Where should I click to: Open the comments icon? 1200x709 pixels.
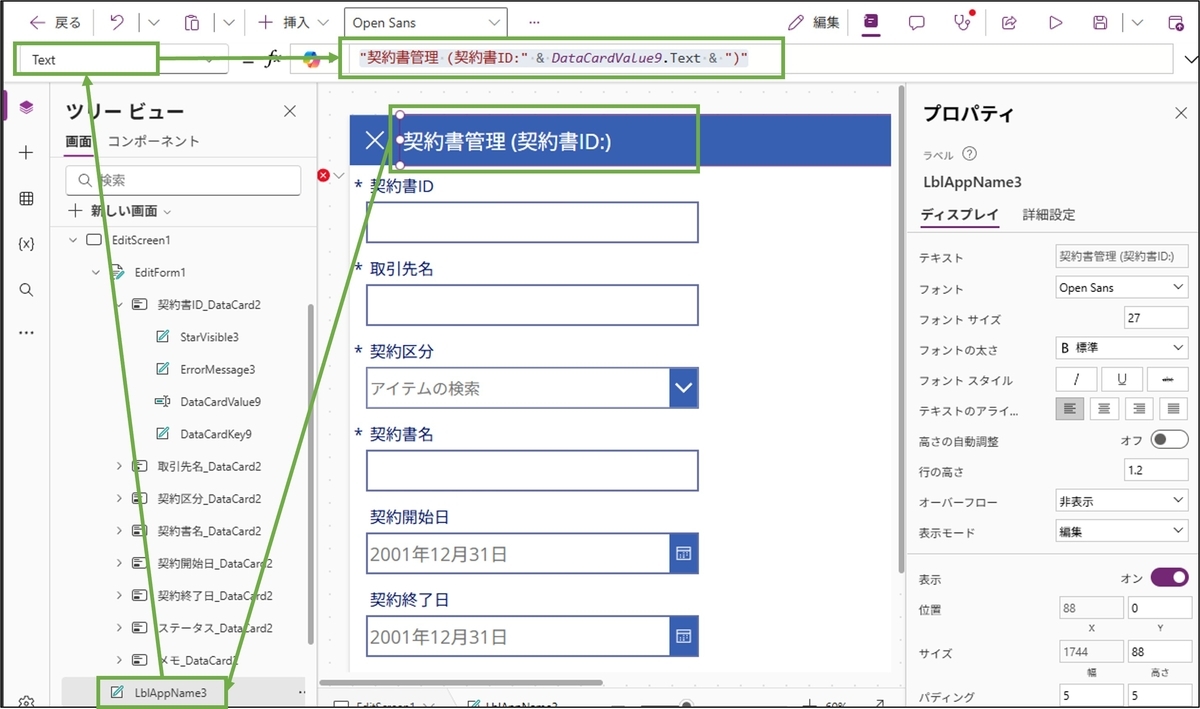pyautogui.click(x=916, y=22)
